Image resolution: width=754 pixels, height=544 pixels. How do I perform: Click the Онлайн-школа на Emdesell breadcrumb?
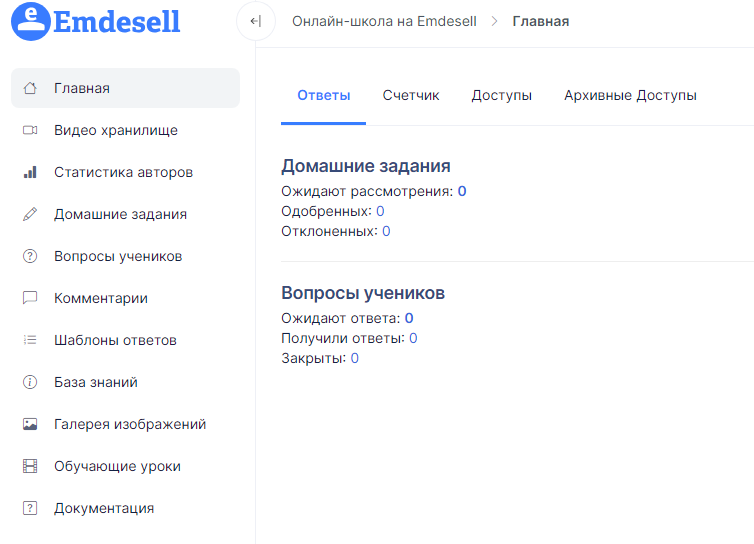(384, 21)
